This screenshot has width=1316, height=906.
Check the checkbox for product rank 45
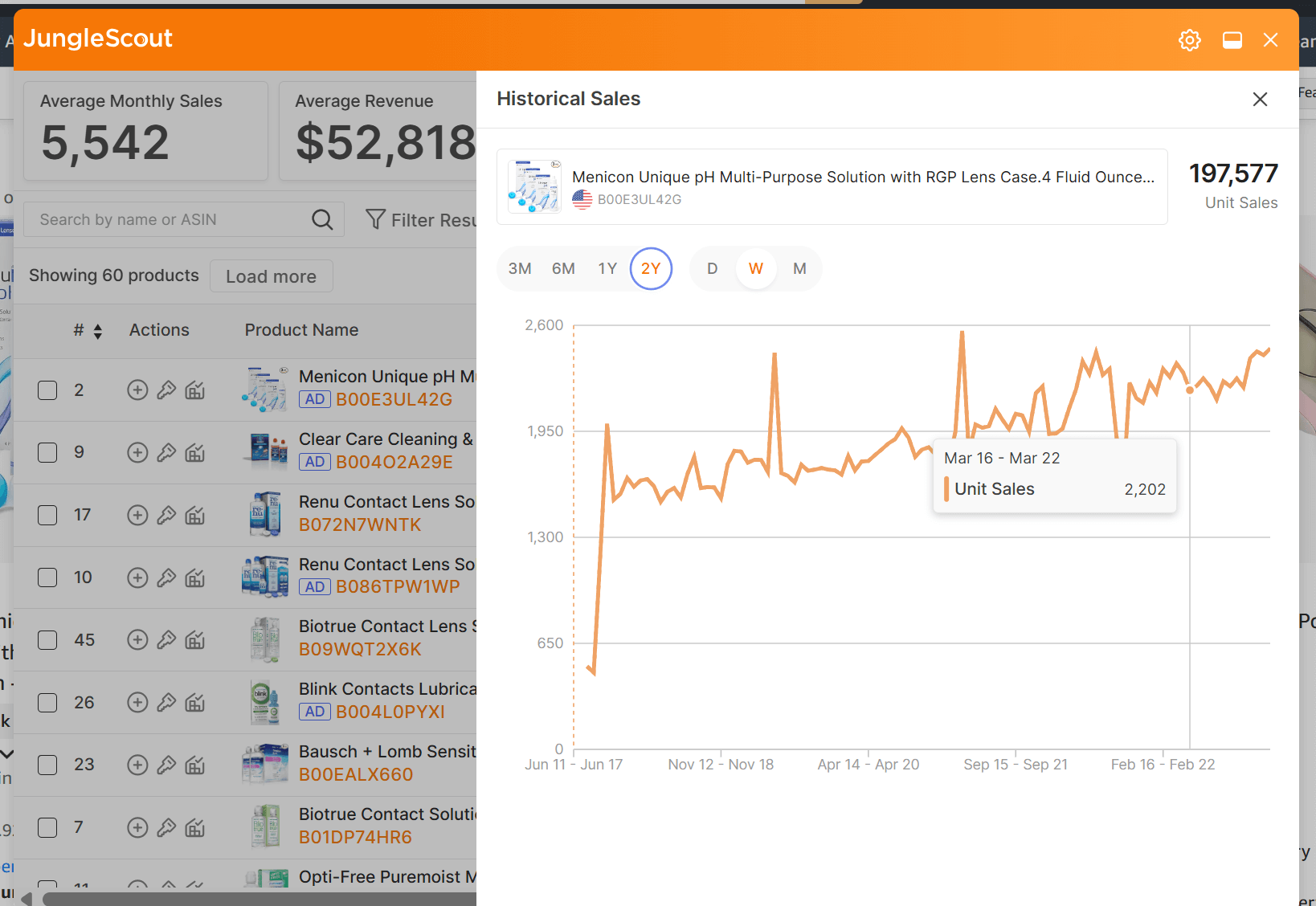(x=47, y=640)
